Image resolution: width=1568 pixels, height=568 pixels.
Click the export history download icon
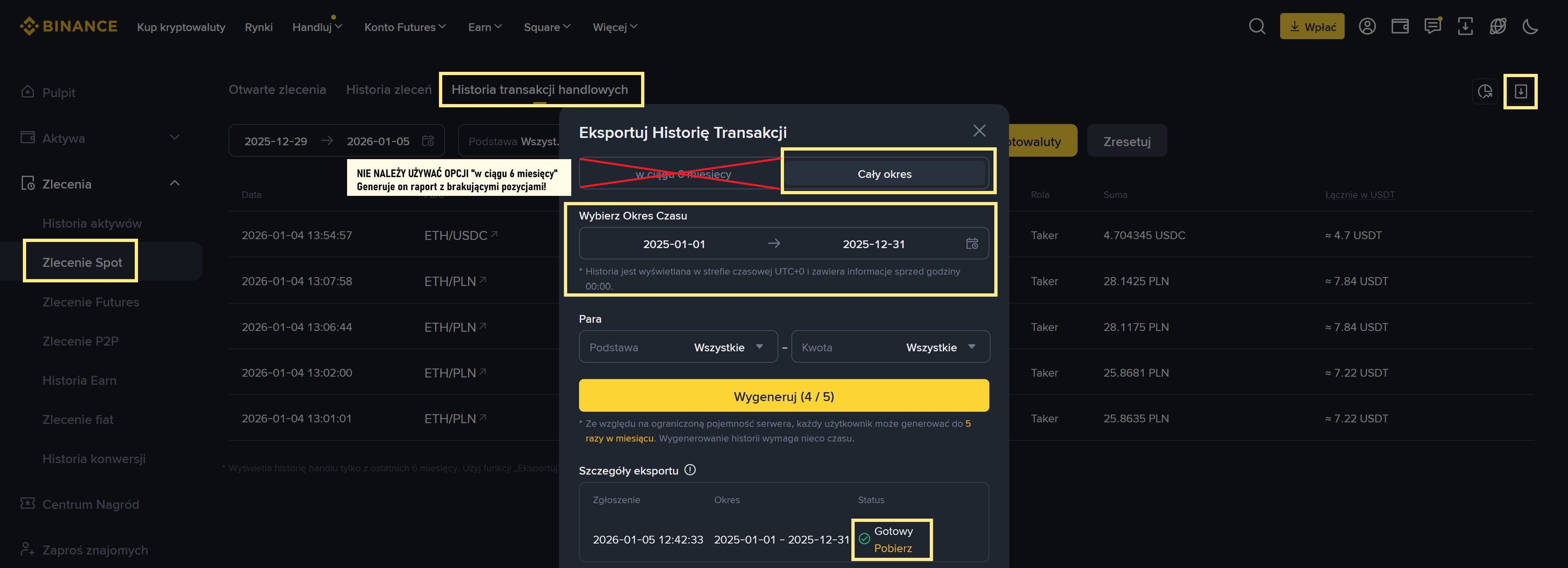tap(1522, 92)
